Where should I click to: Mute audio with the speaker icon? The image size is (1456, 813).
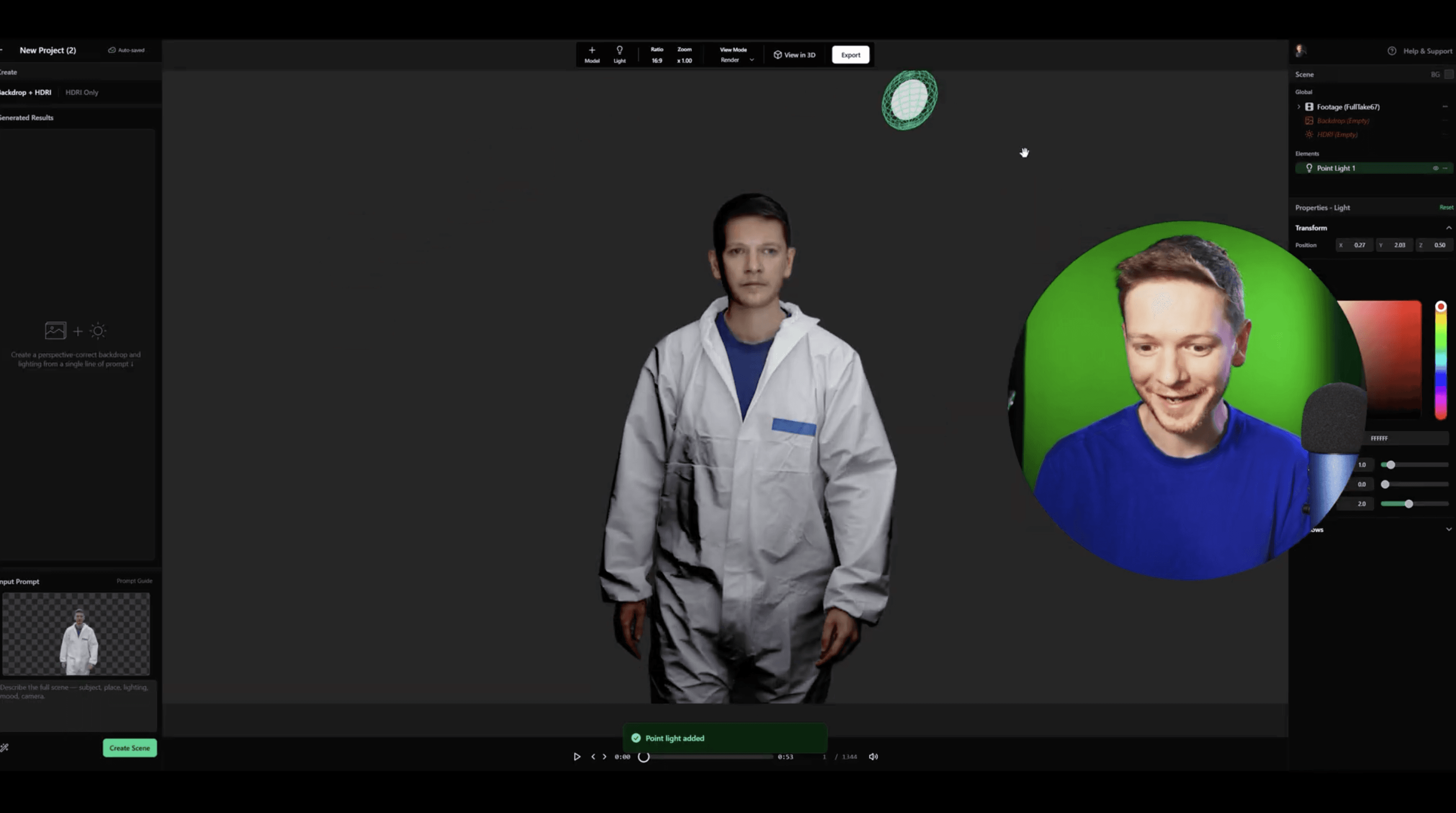(873, 756)
